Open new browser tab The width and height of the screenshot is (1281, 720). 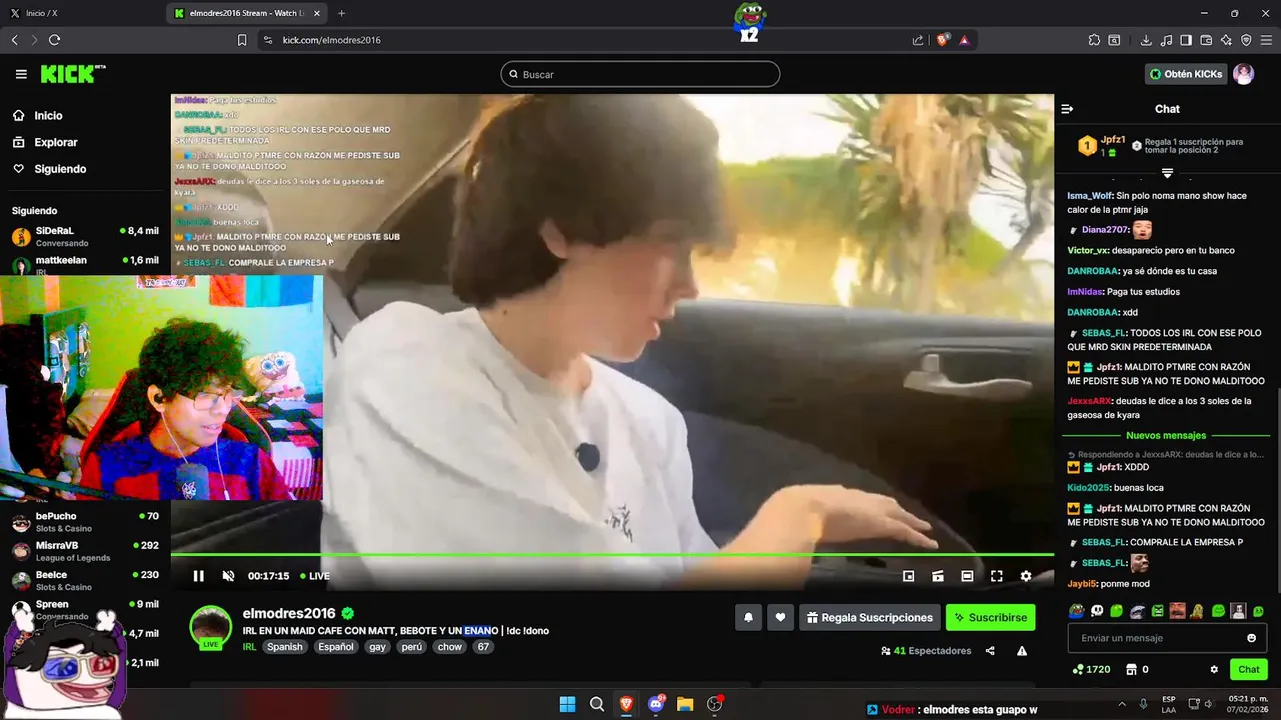[x=341, y=13]
